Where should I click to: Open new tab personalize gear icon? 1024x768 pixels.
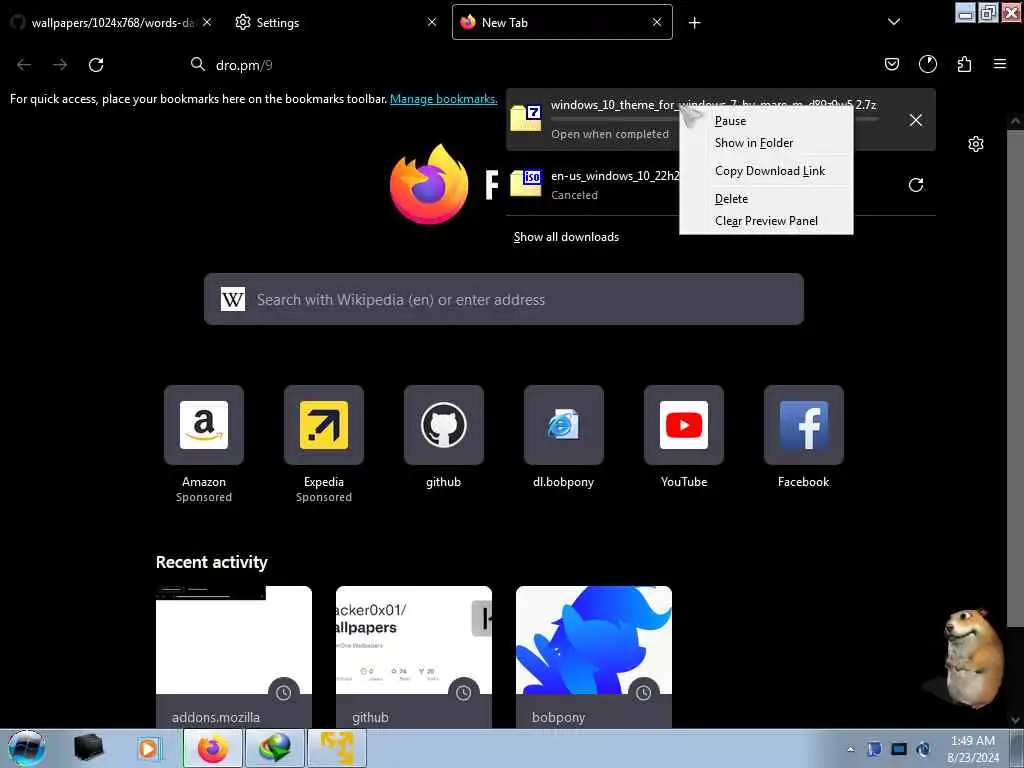[975, 144]
